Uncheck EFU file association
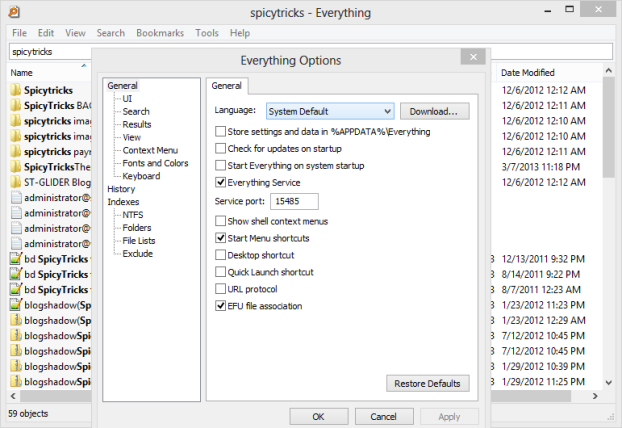The height and width of the screenshot is (428, 622). tap(220, 306)
